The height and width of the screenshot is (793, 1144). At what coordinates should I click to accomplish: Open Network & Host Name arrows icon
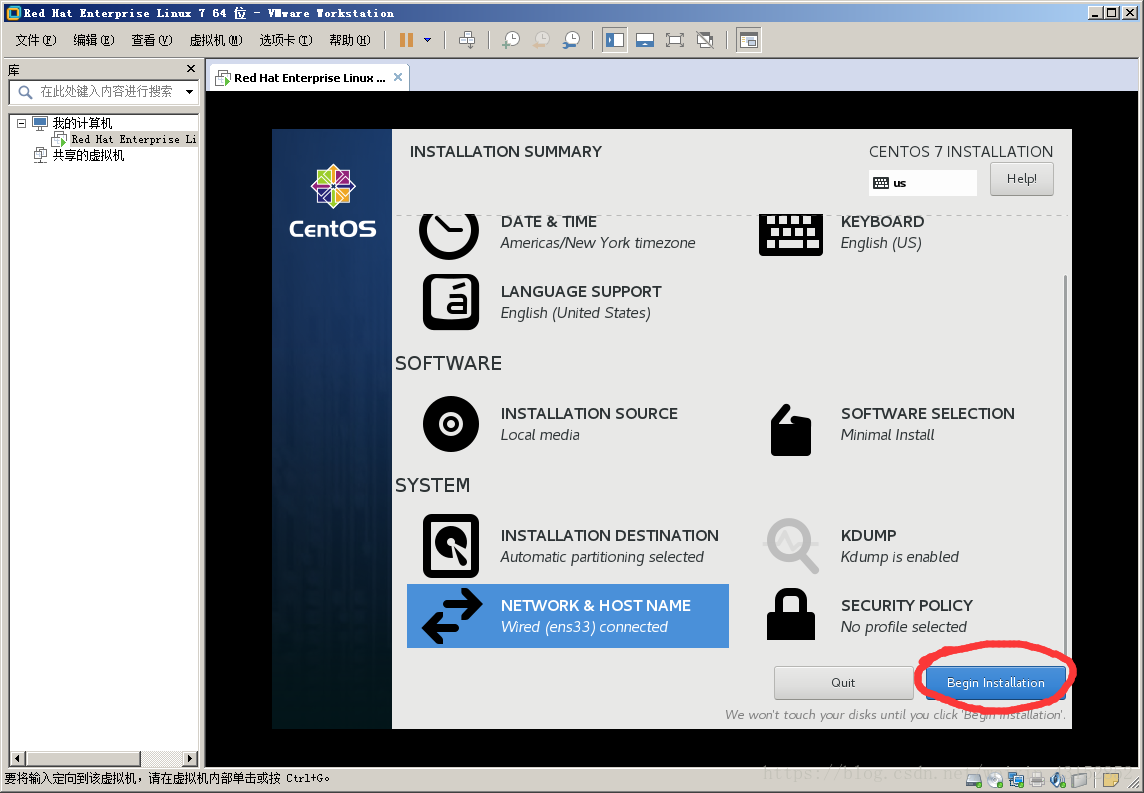tap(452, 616)
